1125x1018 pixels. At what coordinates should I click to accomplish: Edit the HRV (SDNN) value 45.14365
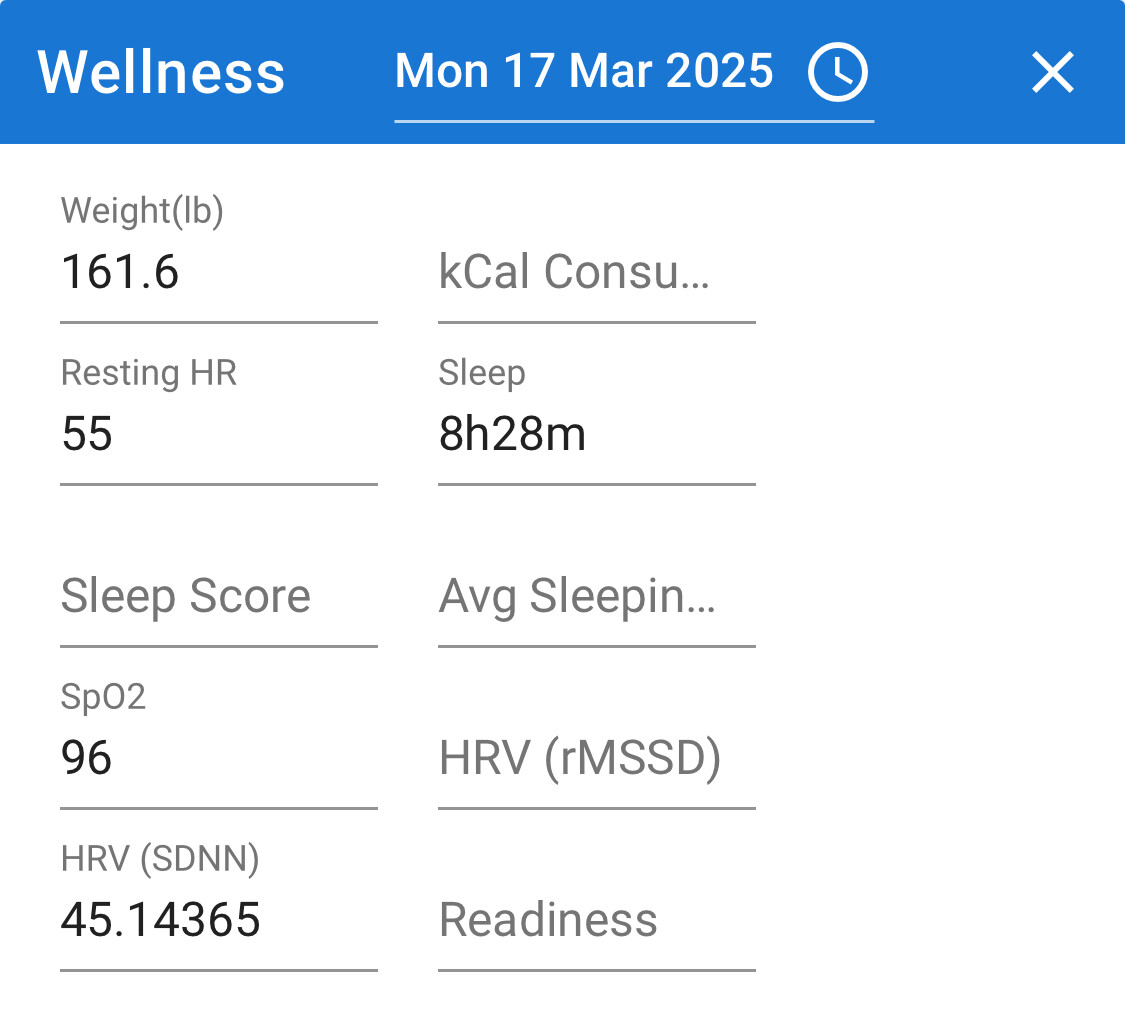coord(219,920)
